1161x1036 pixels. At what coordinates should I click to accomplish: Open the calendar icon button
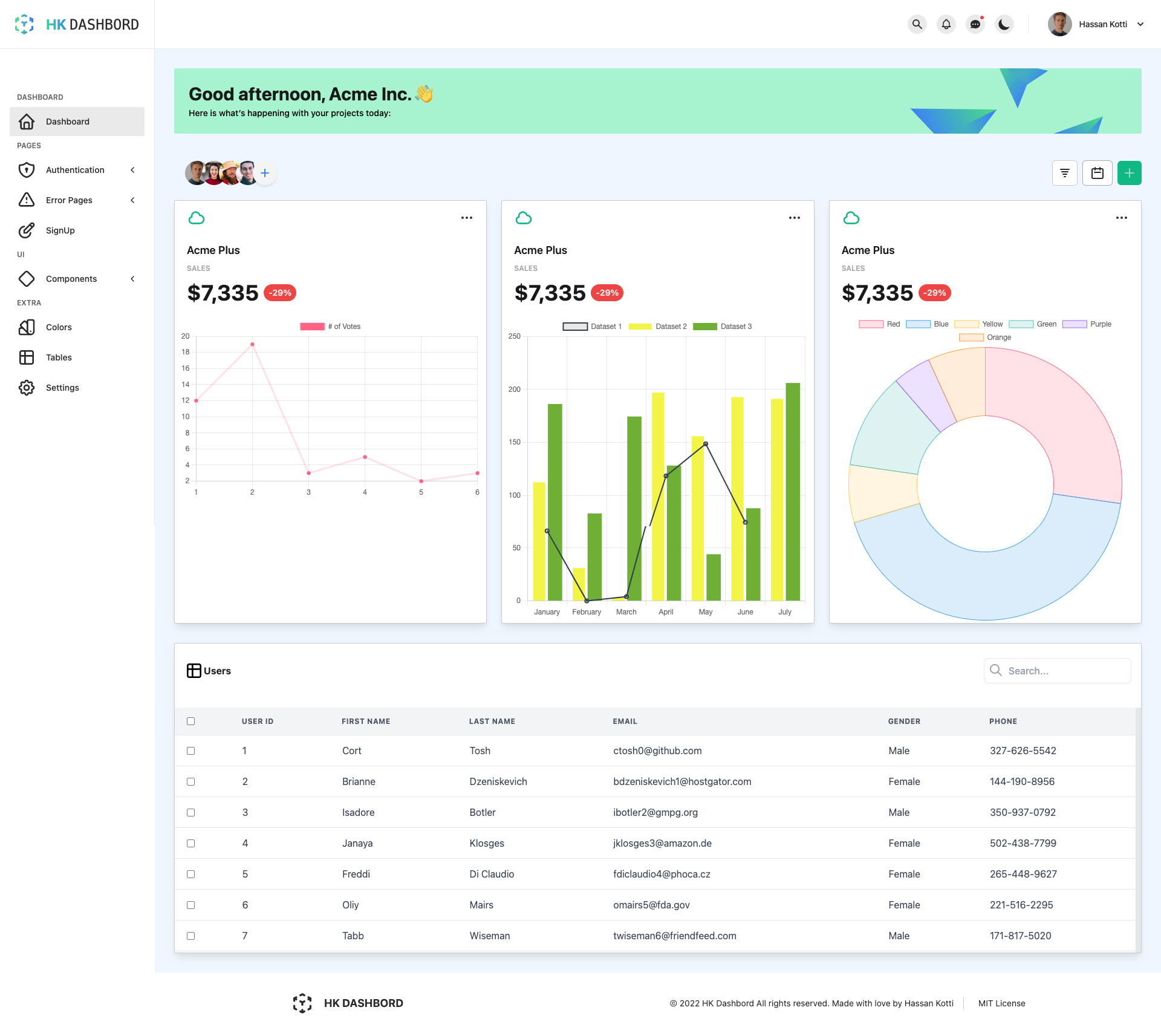click(x=1097, y=173)
